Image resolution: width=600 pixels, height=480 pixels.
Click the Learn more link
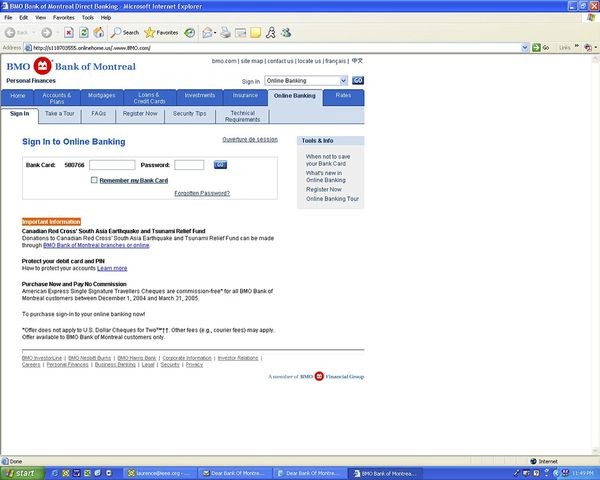pos(112,268)
